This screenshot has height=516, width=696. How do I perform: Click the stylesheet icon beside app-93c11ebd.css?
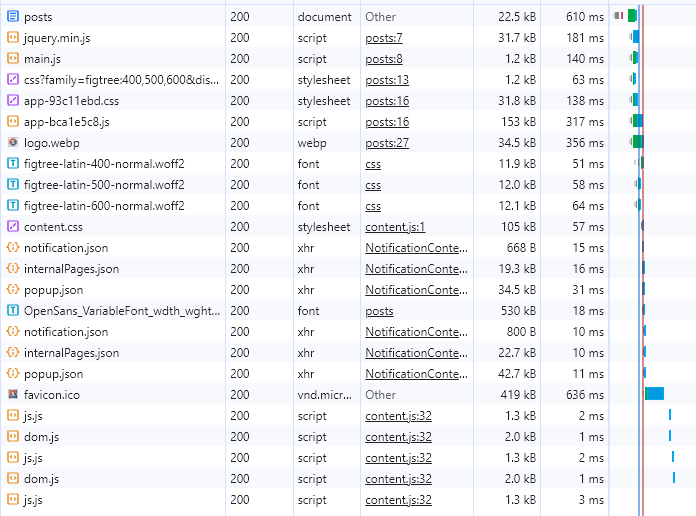coord(13,100)
